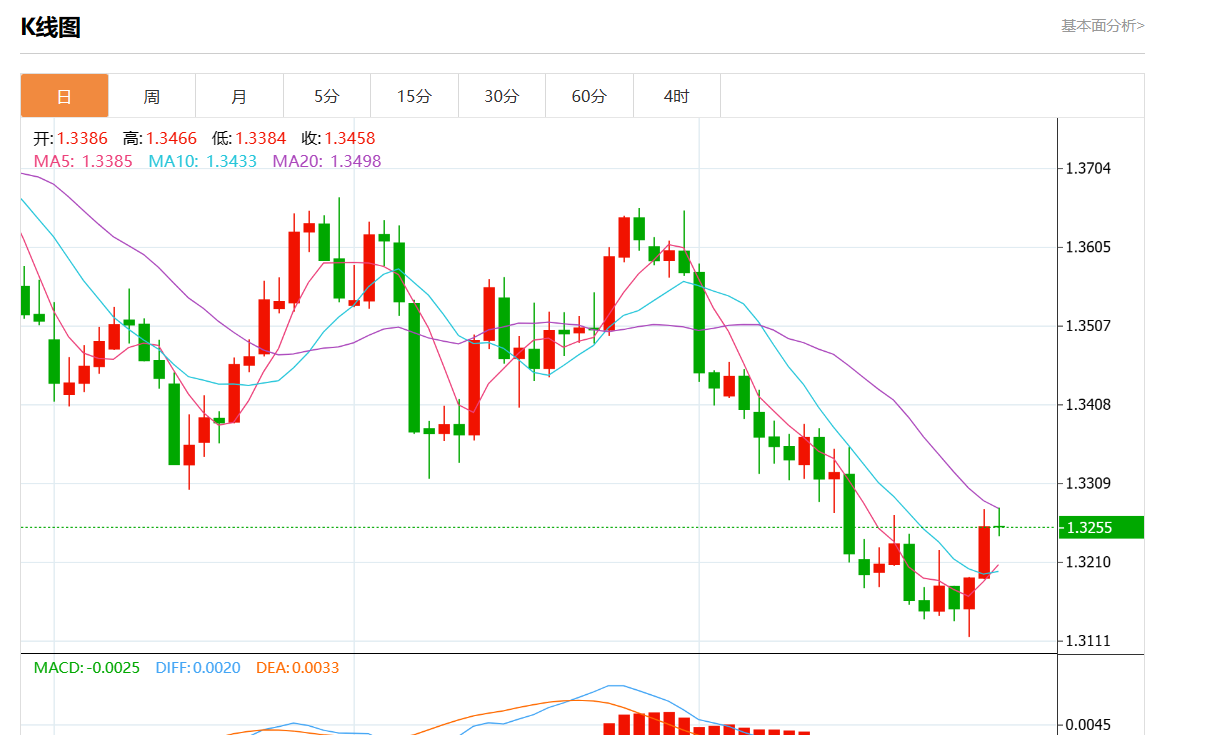
Task: Click the MA20: 1.3498 indicator label
Action: 327,160
